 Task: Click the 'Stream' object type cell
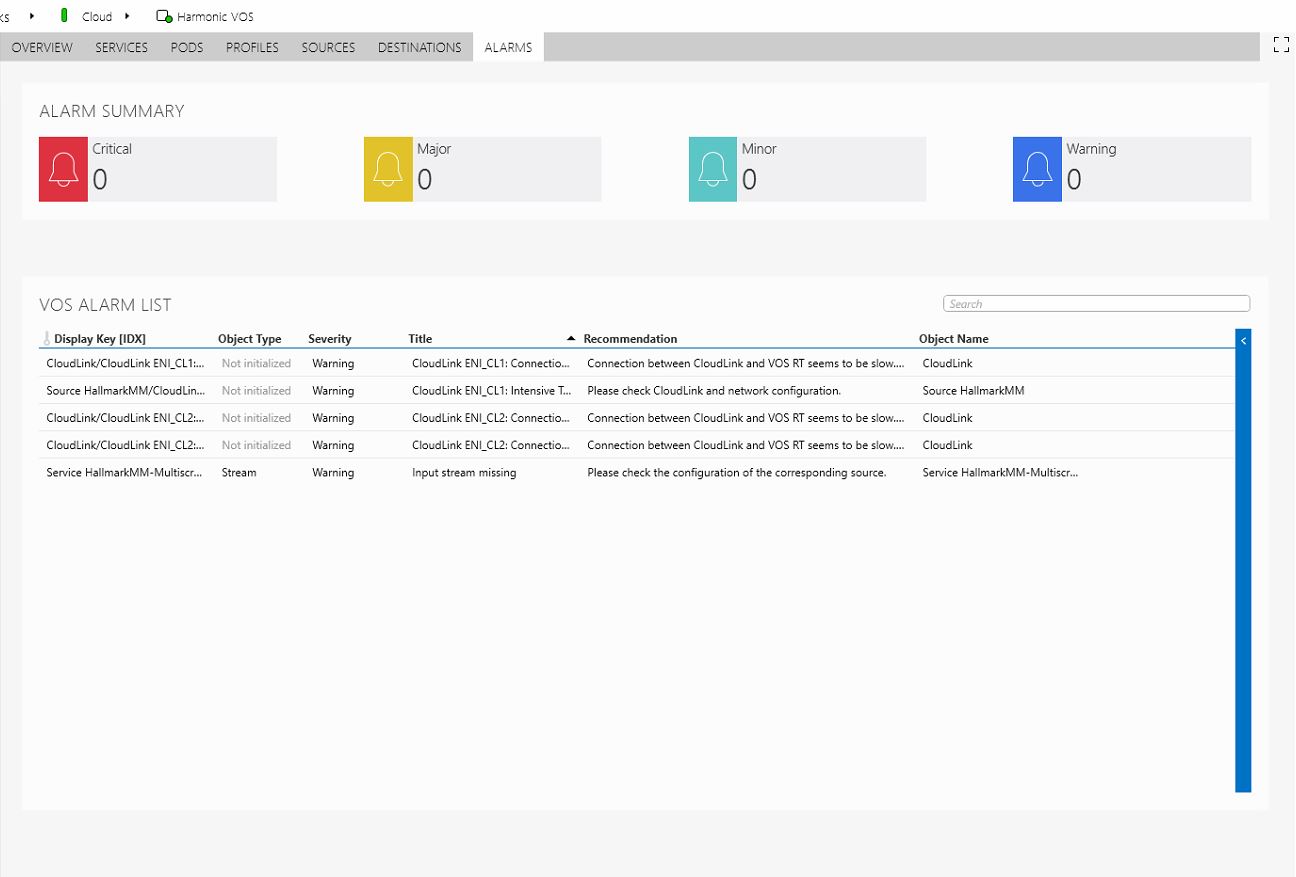(239, 473)
